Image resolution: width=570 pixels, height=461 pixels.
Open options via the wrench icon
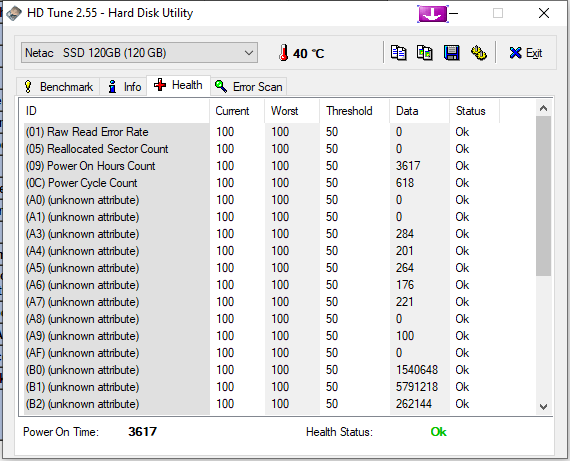(x=479, y=53)
